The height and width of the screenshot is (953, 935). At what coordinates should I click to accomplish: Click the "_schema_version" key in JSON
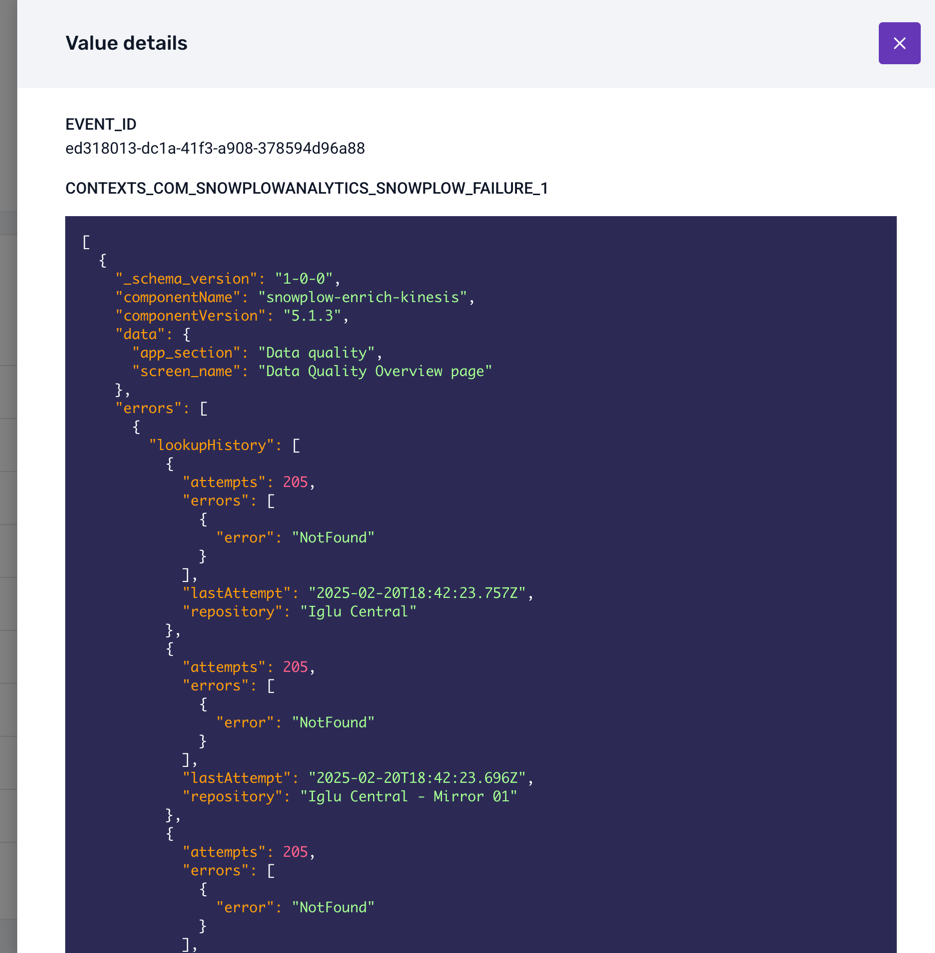click(187, 279)
